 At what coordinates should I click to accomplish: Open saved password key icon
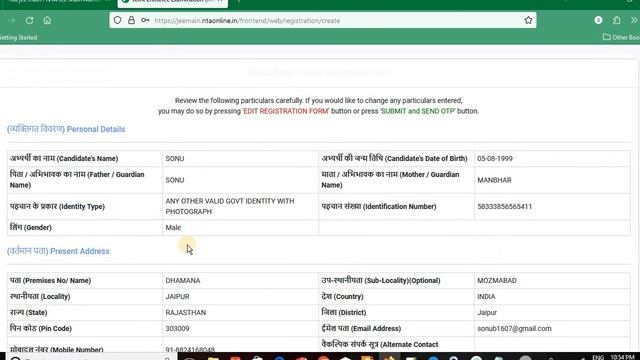click(x=145, y=20)
